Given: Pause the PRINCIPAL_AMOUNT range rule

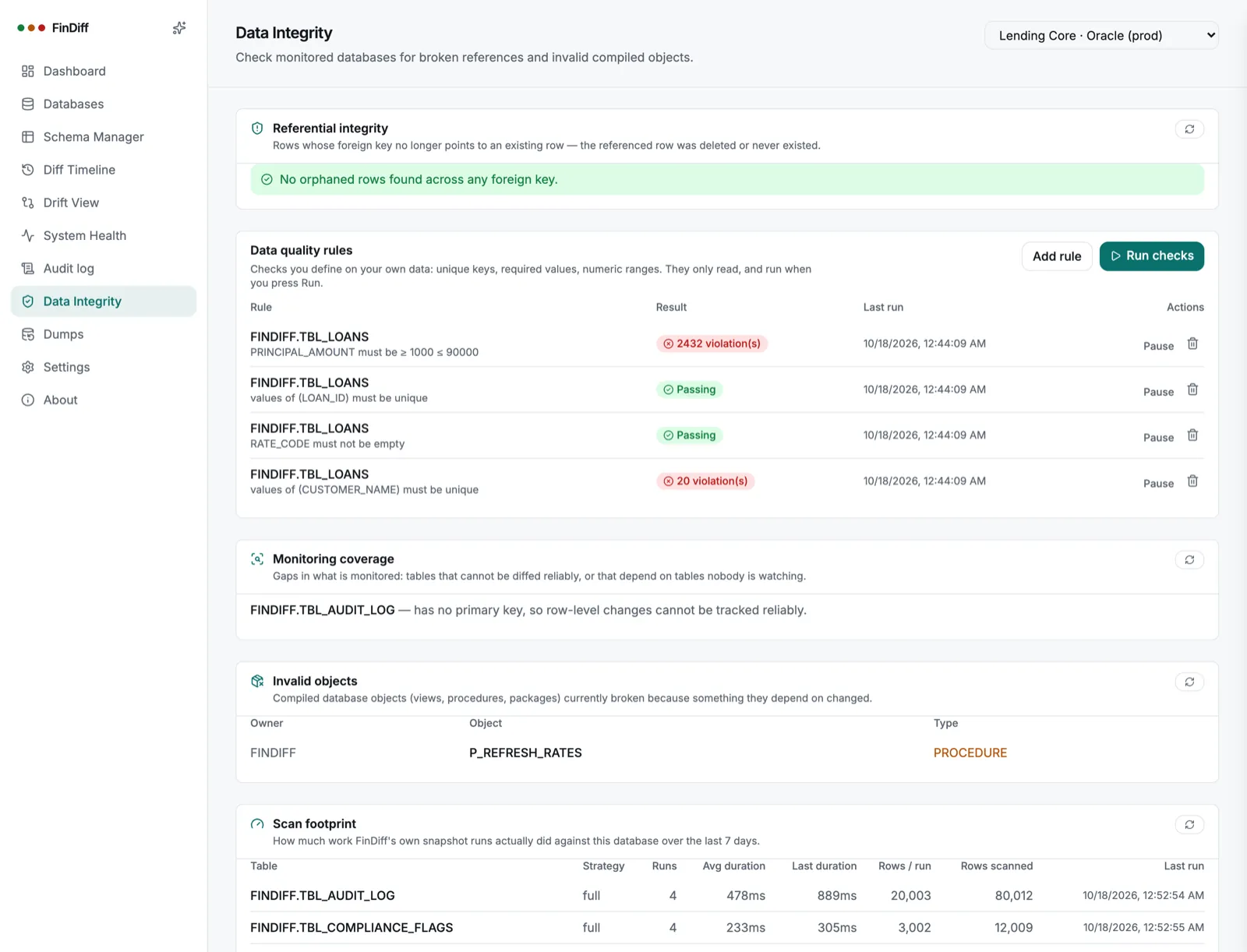Looking at the screenshot, I should pyautogui.click(x=1158, y=346).
